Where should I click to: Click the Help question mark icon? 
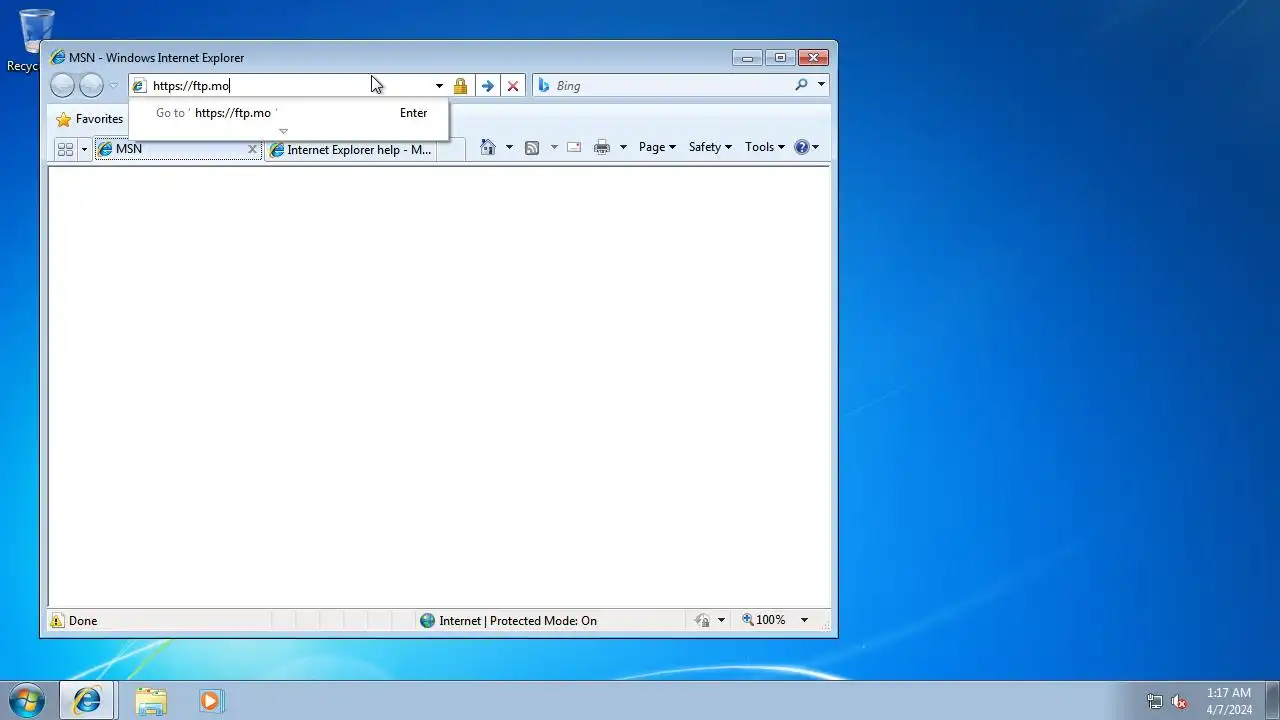pyautogui.click(x=802, y=147)
